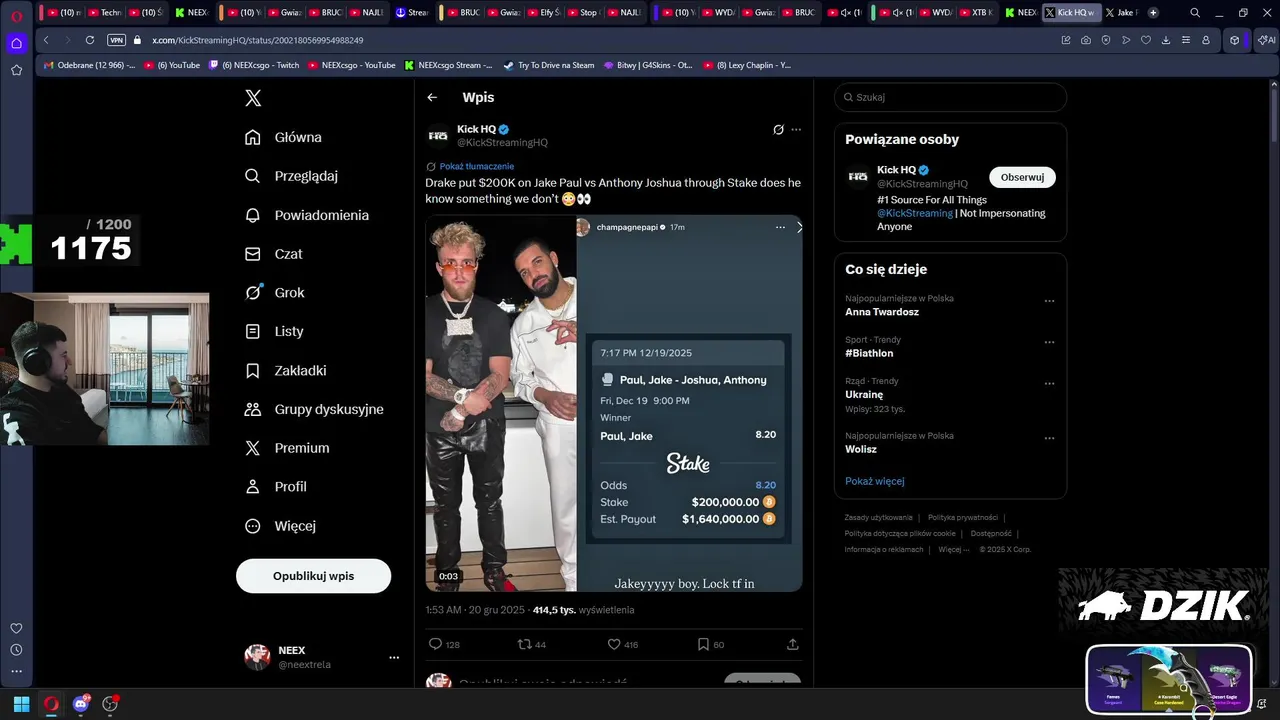Image resolution: width=1280 pixels, height=720 pixels.
Task: Open Wolisz trend options menu
Action: coord(1049,438)
